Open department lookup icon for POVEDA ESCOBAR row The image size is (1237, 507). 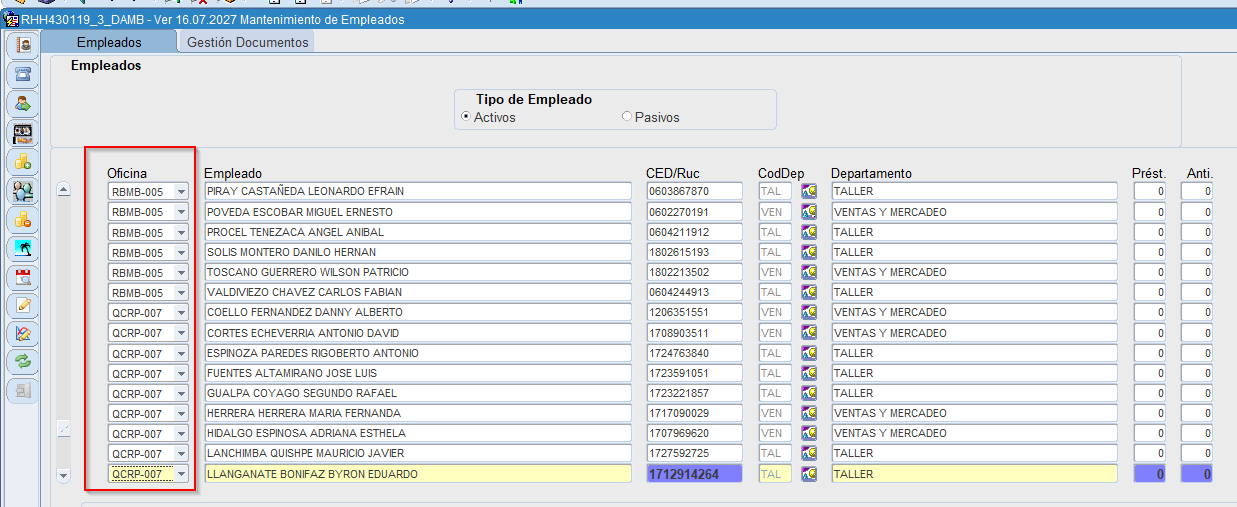[x=809, y=212]
